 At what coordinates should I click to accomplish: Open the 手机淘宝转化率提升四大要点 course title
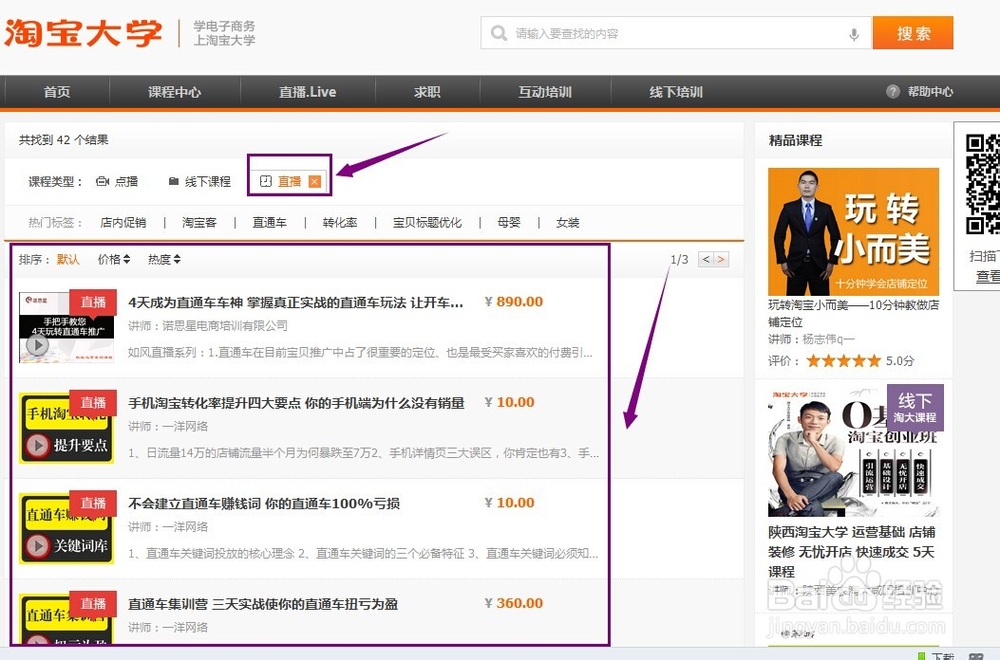[x=297, y=403]
